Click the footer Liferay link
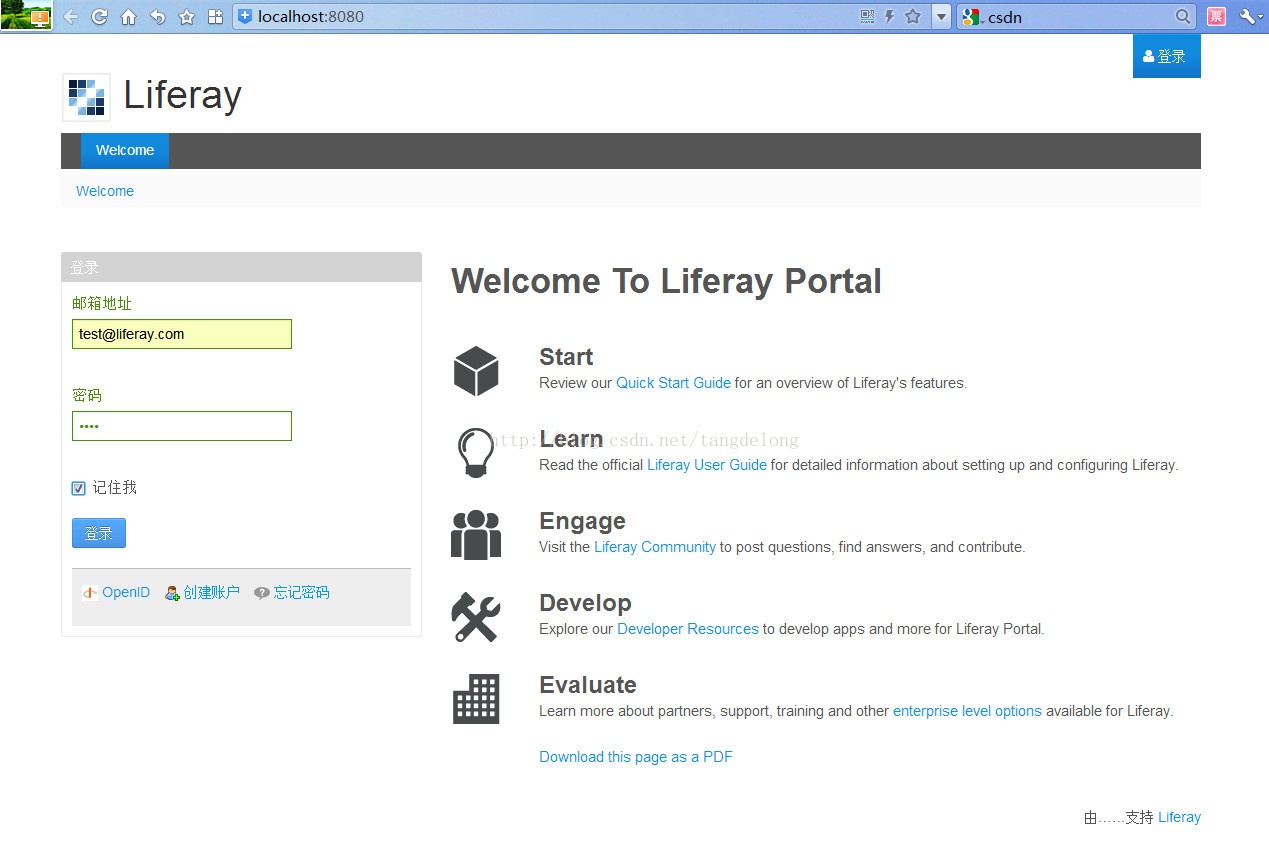Screen dimensions: 1269x859 click(x=1179, y=817)
